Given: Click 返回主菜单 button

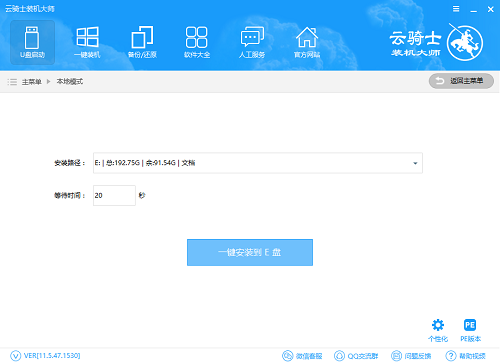Looking at the screenshot, I should (x=461, y=81).
